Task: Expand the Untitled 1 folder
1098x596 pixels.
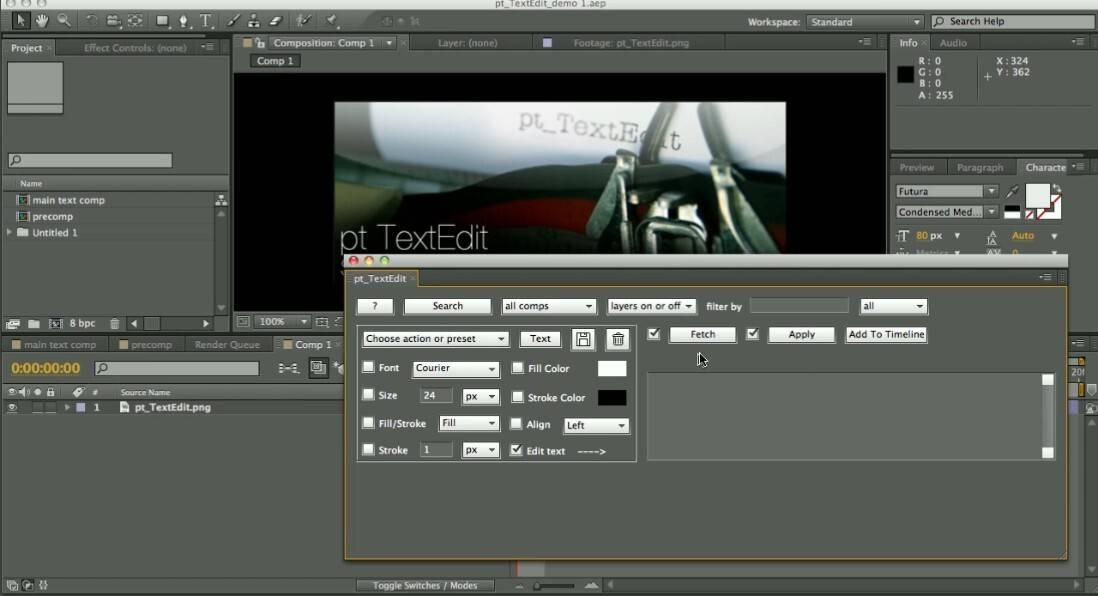Action: pyautogui.click(x=10, y=233)
